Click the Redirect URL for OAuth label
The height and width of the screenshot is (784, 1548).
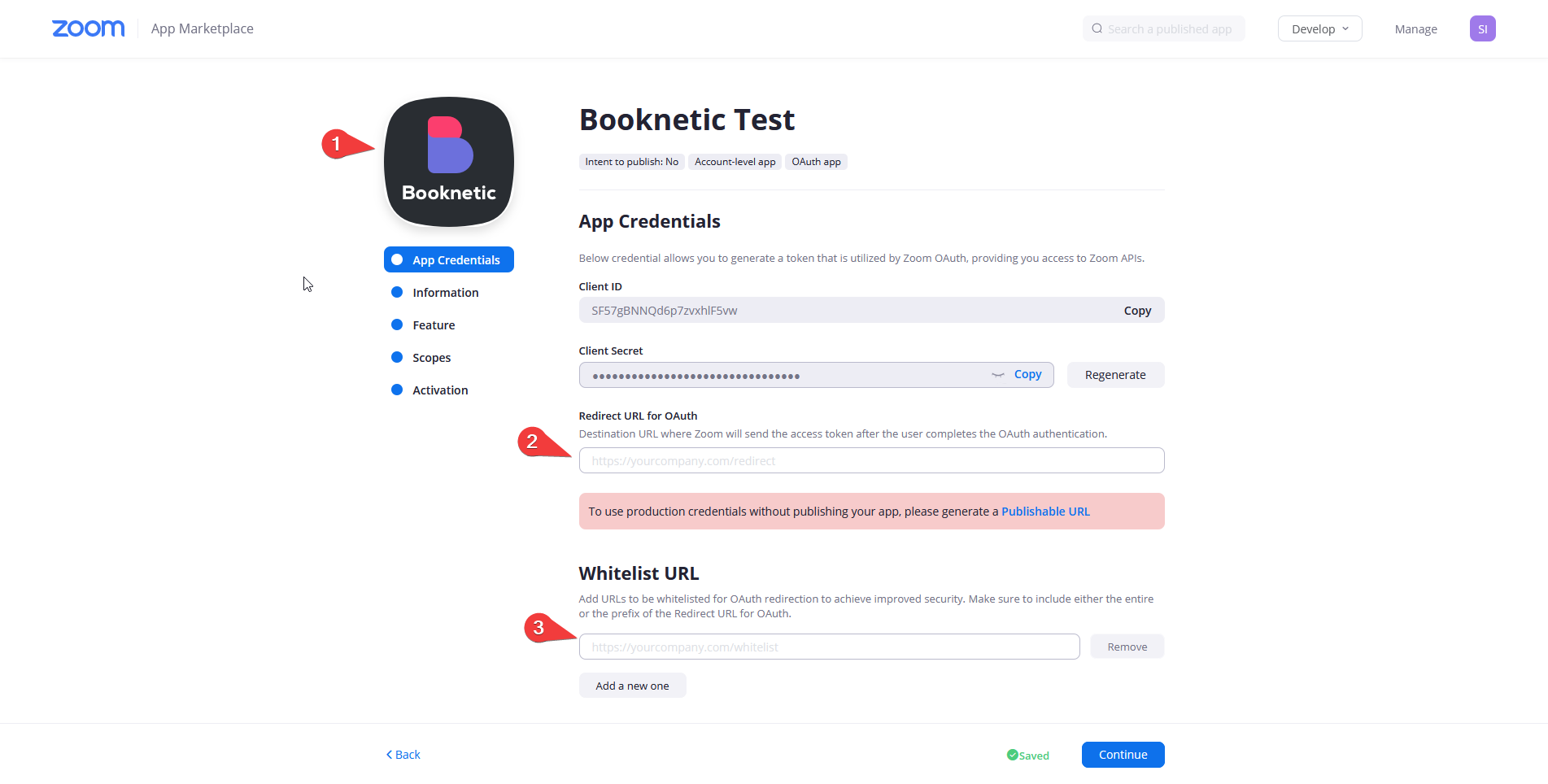[638, 416]
